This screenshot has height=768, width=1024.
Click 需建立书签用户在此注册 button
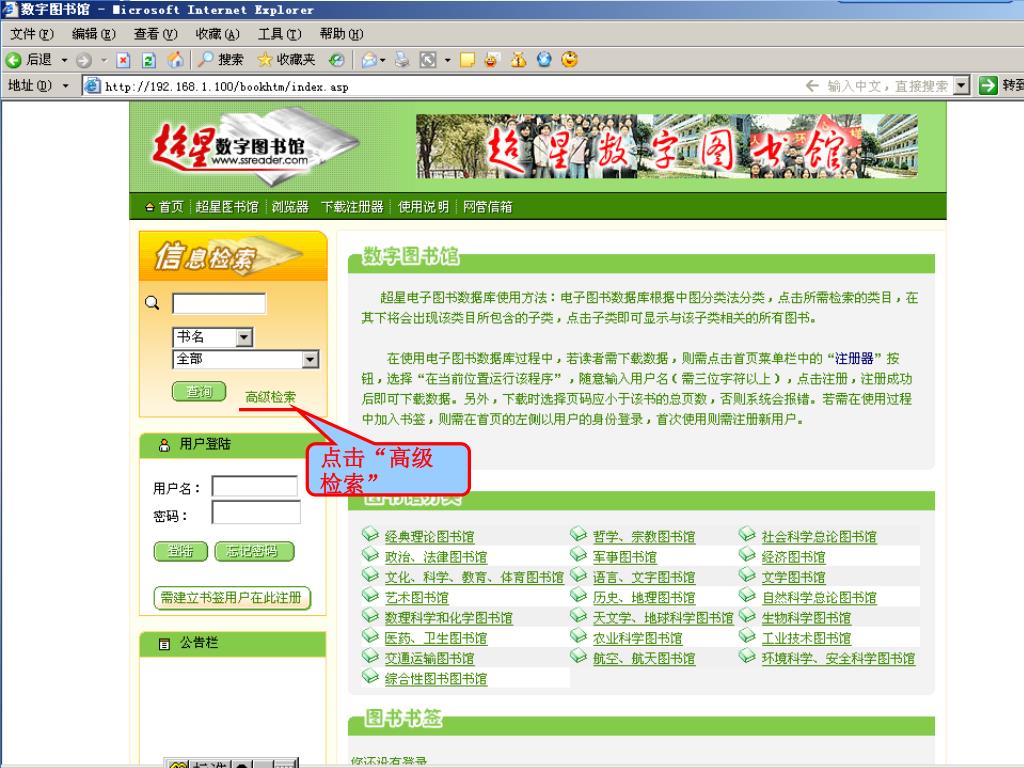[232, 598]
